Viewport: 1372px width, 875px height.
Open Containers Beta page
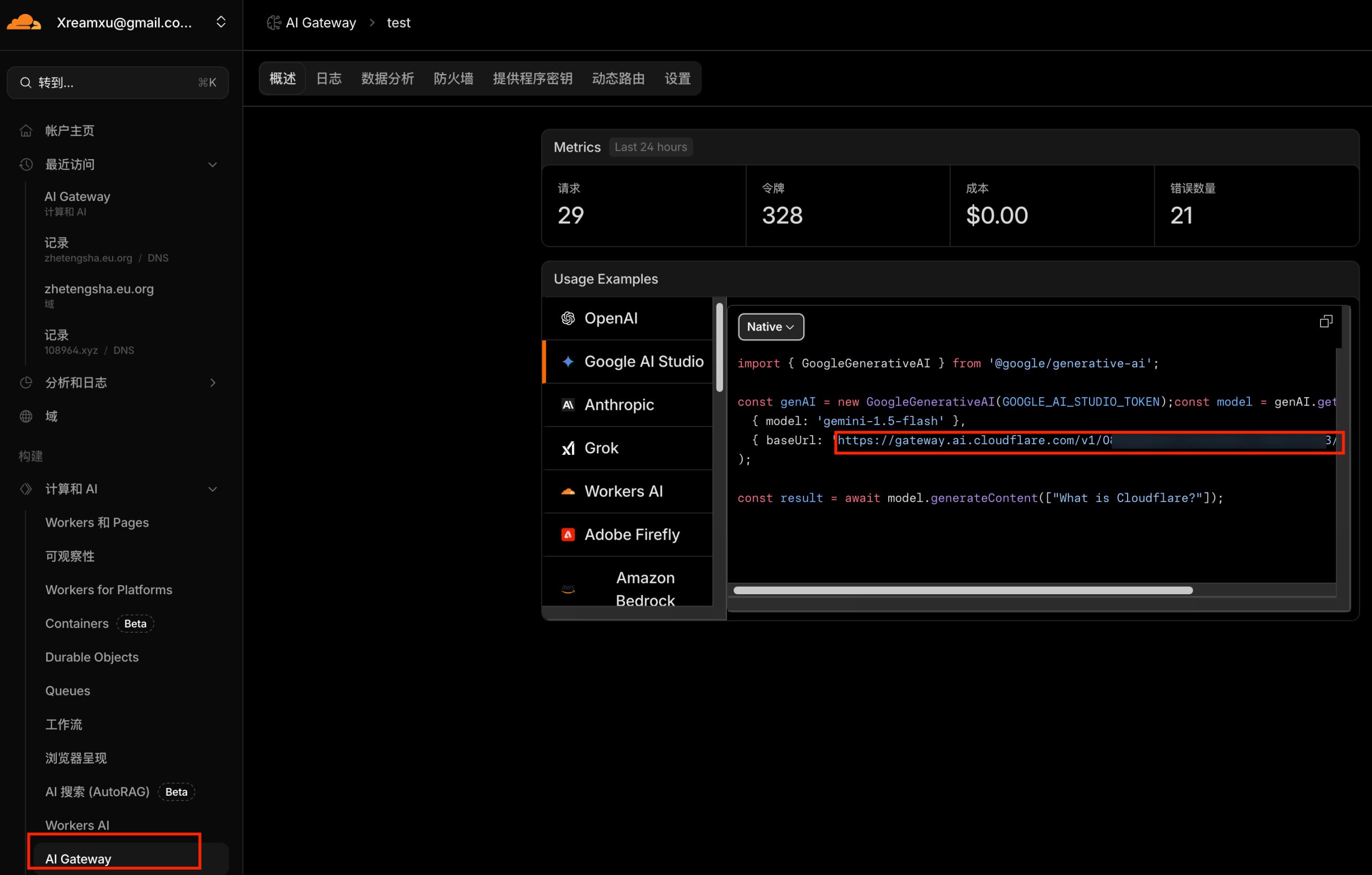point(100,623)
